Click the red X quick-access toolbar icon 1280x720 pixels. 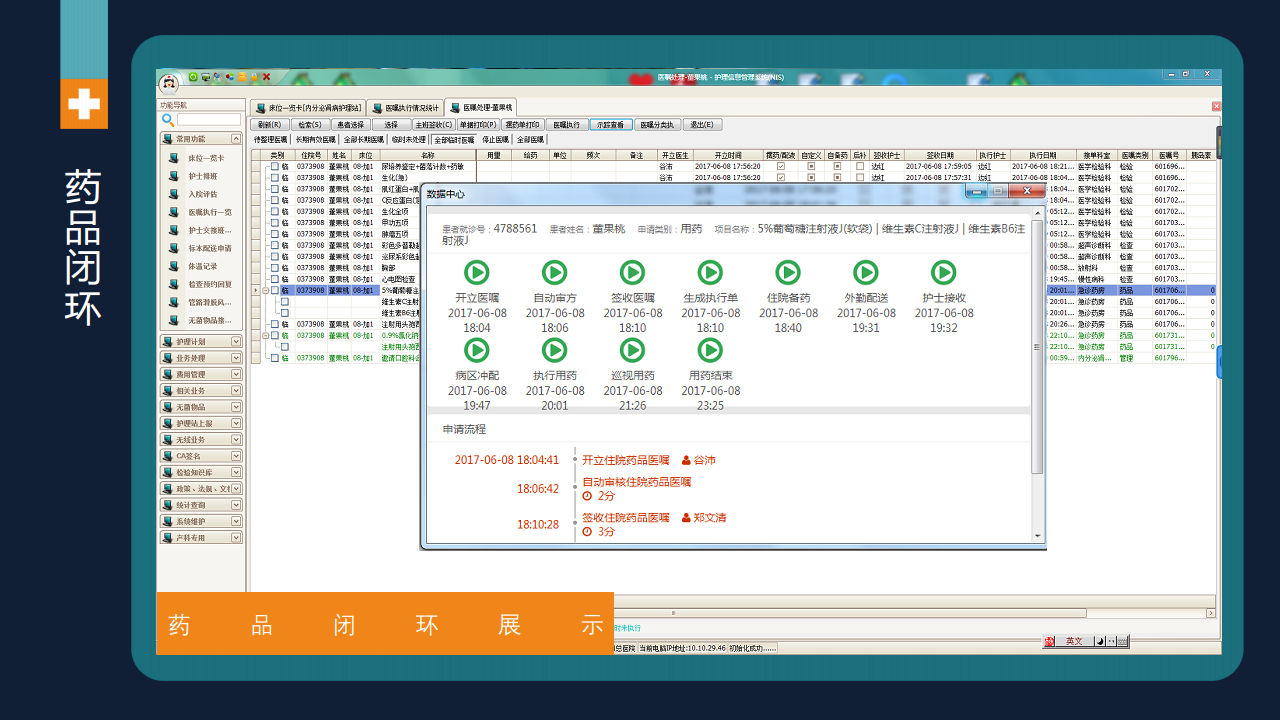coord(266,76)
